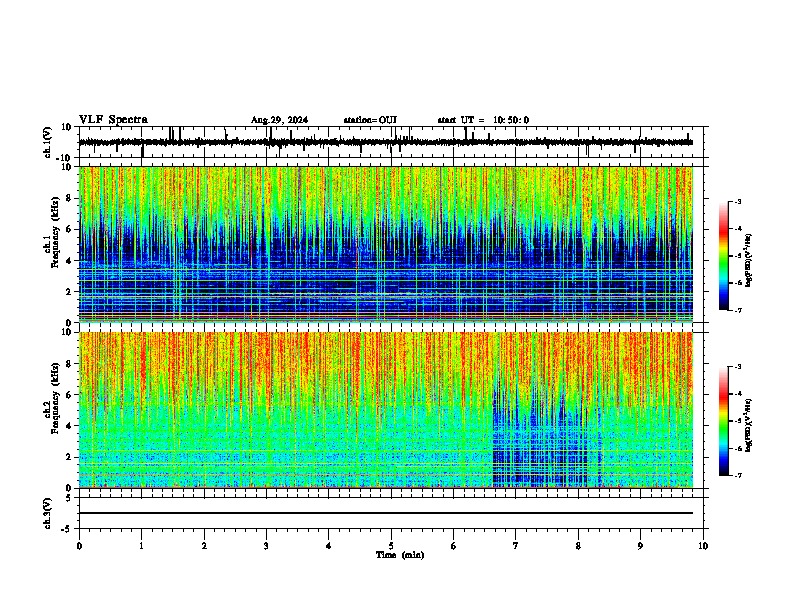Click the "-5" tick of the ch.3(V) axis
This screenshot has height=612, width=792.
coord(67,529)
